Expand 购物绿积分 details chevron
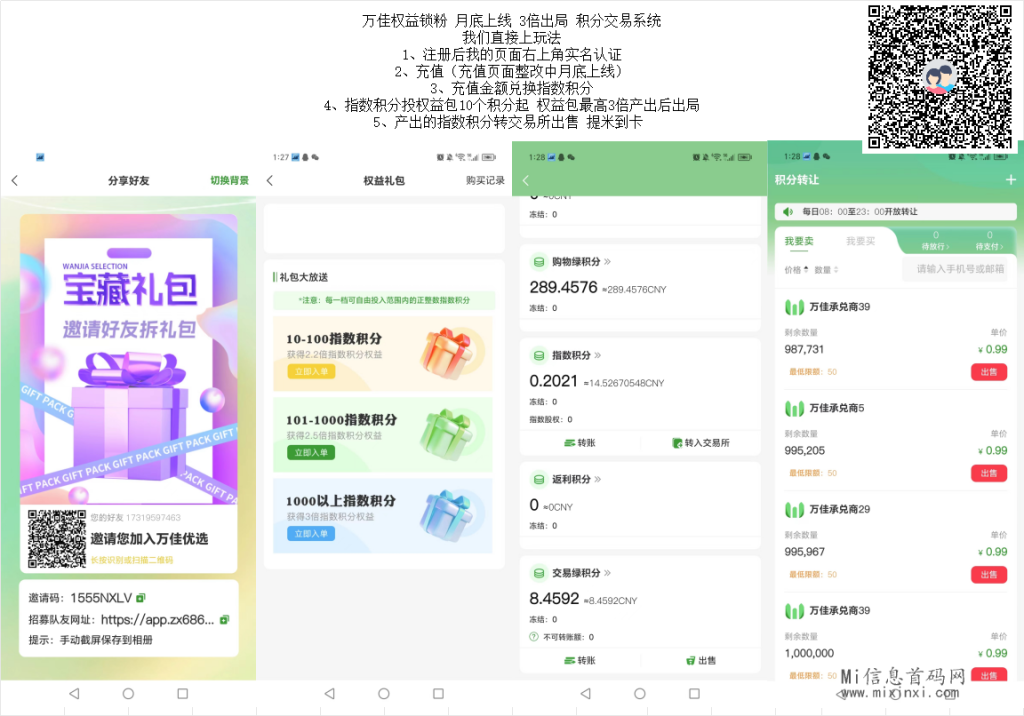The height and width of the screenshot is (716, 1024). (x=607, y=262)
